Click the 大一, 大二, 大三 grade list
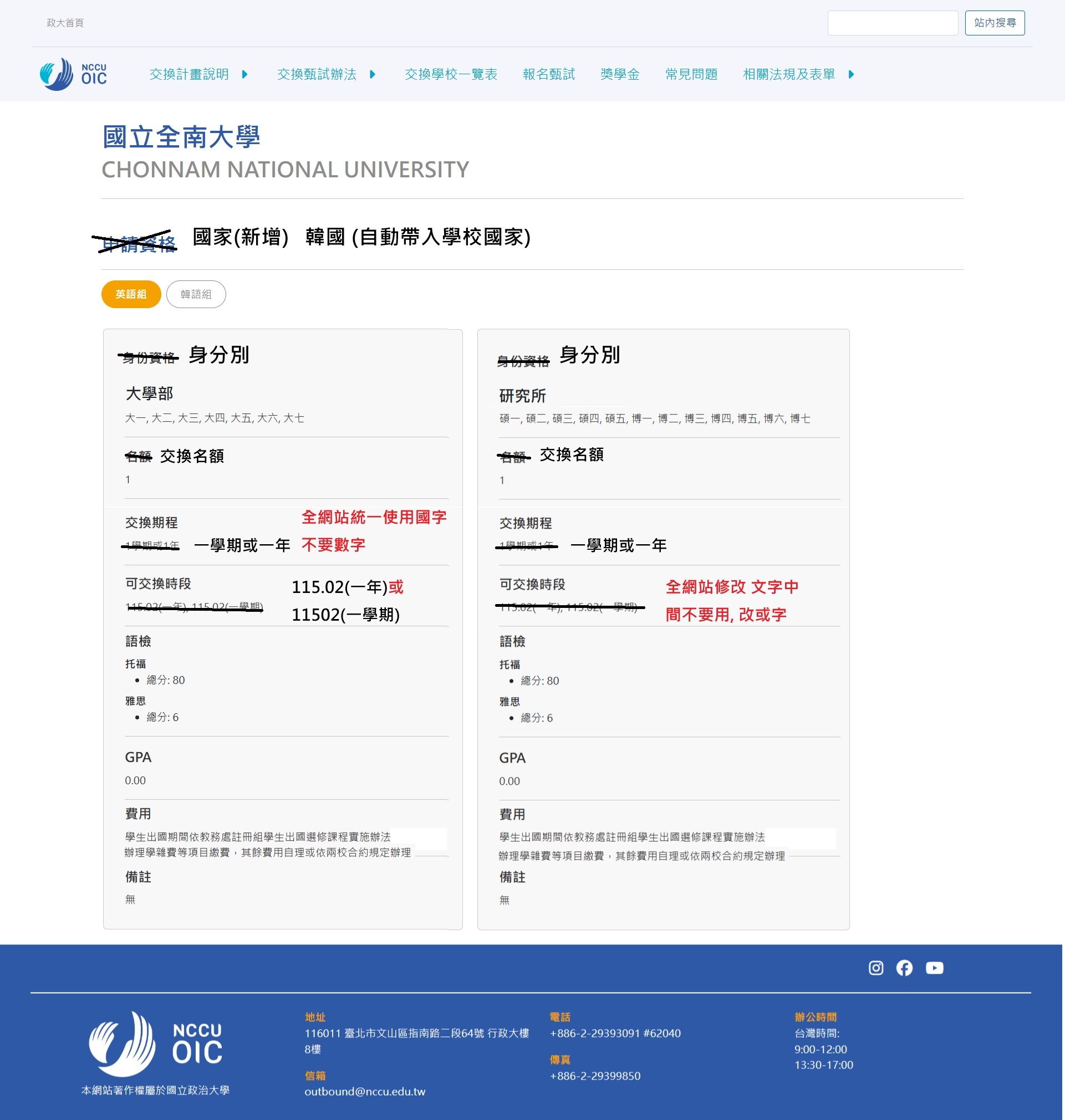Viewport: 1065px width, 1120px height. (215, 418)
